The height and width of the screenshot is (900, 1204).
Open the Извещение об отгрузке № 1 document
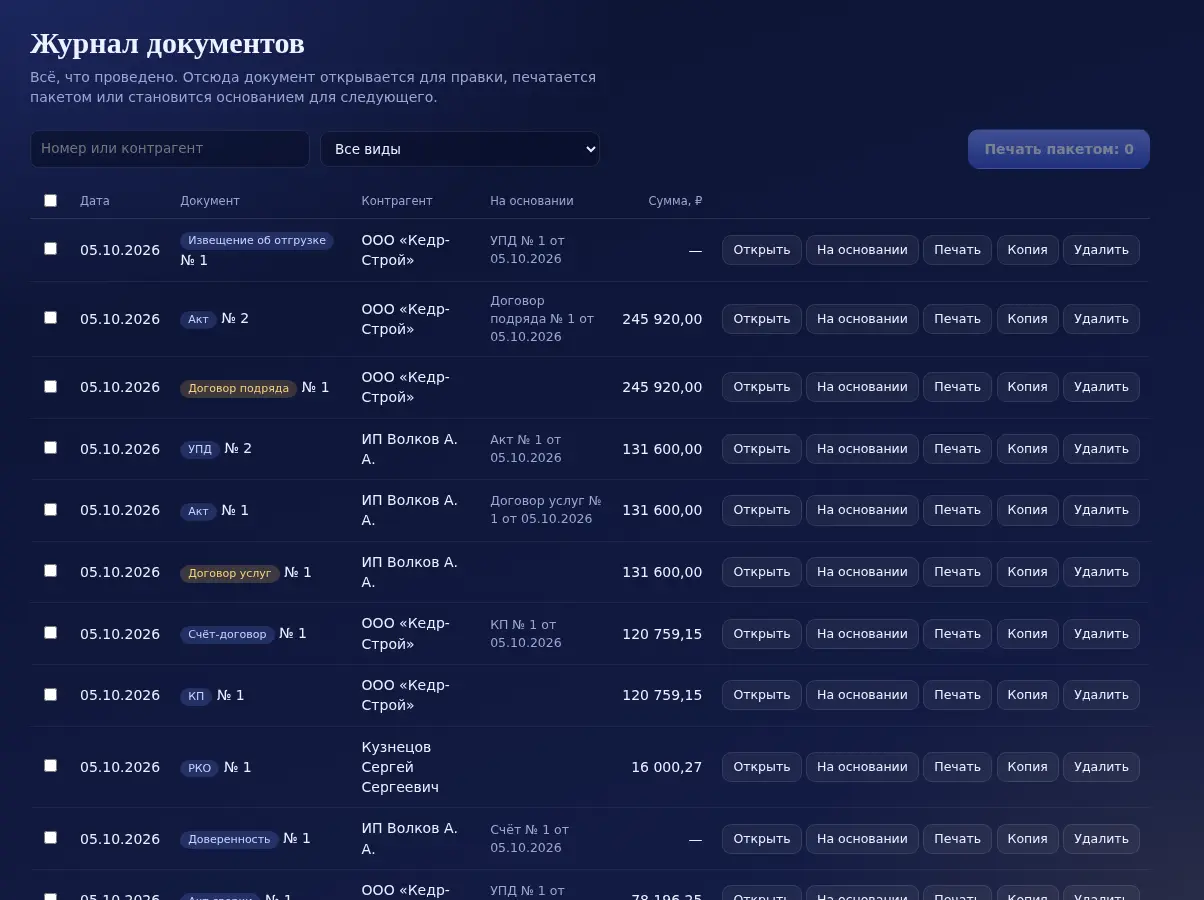(x=762, y=250)
